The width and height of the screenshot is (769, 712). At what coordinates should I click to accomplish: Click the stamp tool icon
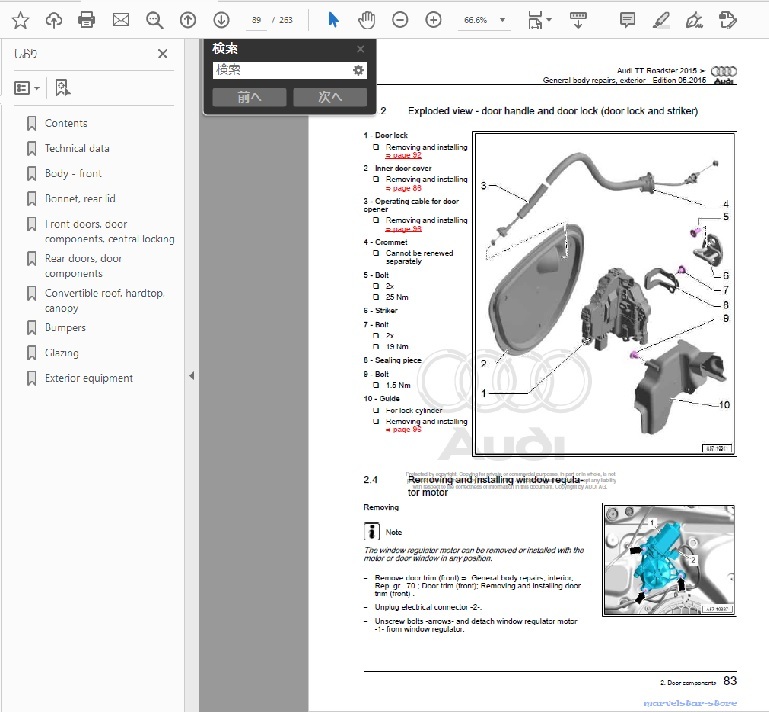pyautogui.click(x=727, y=20)
